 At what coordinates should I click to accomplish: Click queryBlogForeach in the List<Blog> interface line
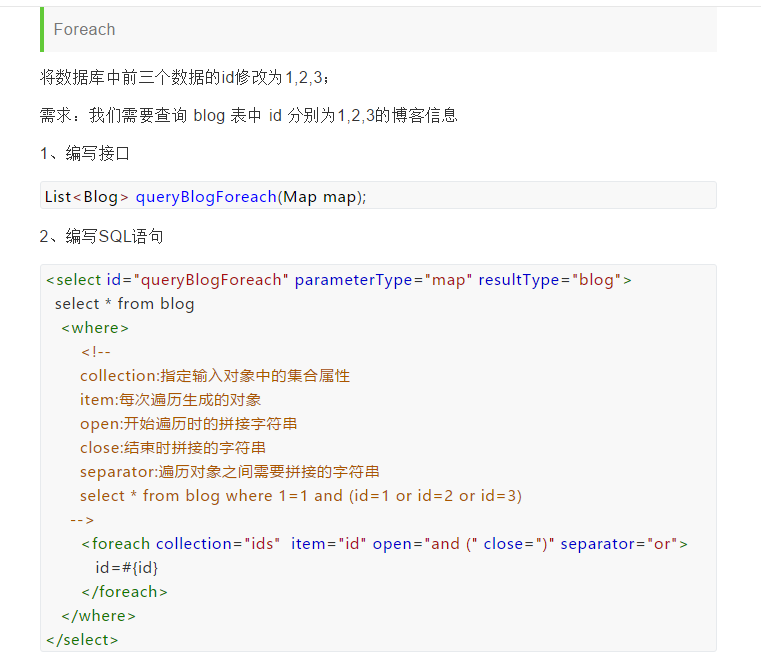pyautogui.click(x=205, y=196)
